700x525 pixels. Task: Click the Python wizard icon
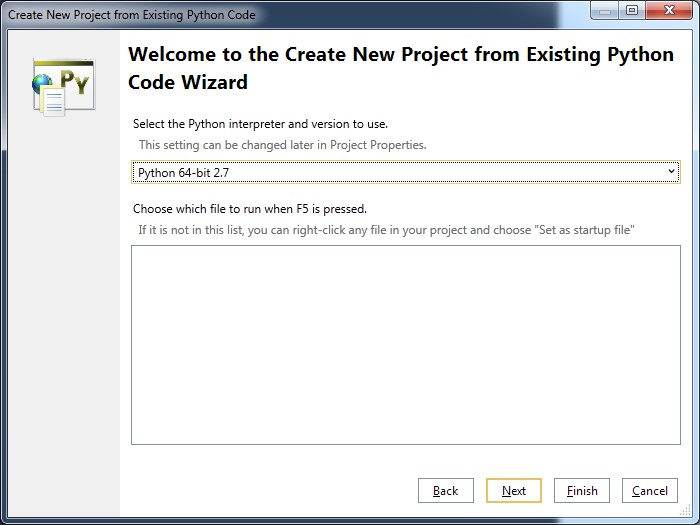tap(62, 86)
